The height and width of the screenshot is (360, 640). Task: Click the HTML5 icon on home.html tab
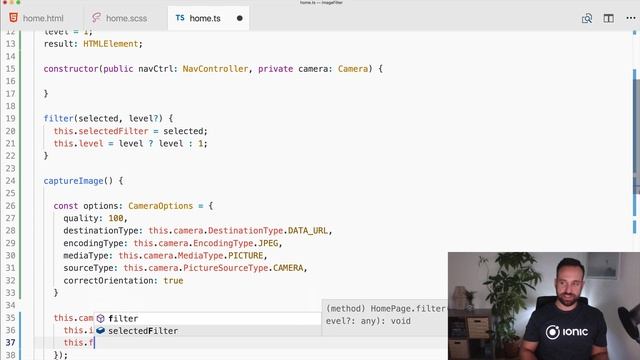(13, 18)
